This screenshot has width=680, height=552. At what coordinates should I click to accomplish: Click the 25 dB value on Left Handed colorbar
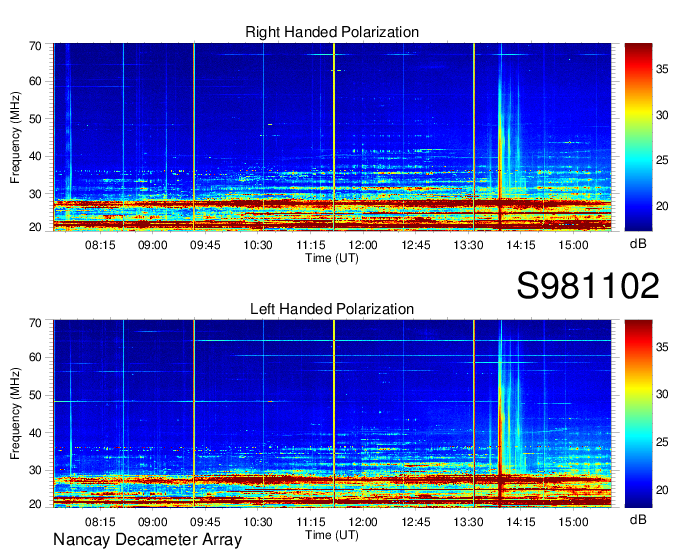(x=662, y=442)
